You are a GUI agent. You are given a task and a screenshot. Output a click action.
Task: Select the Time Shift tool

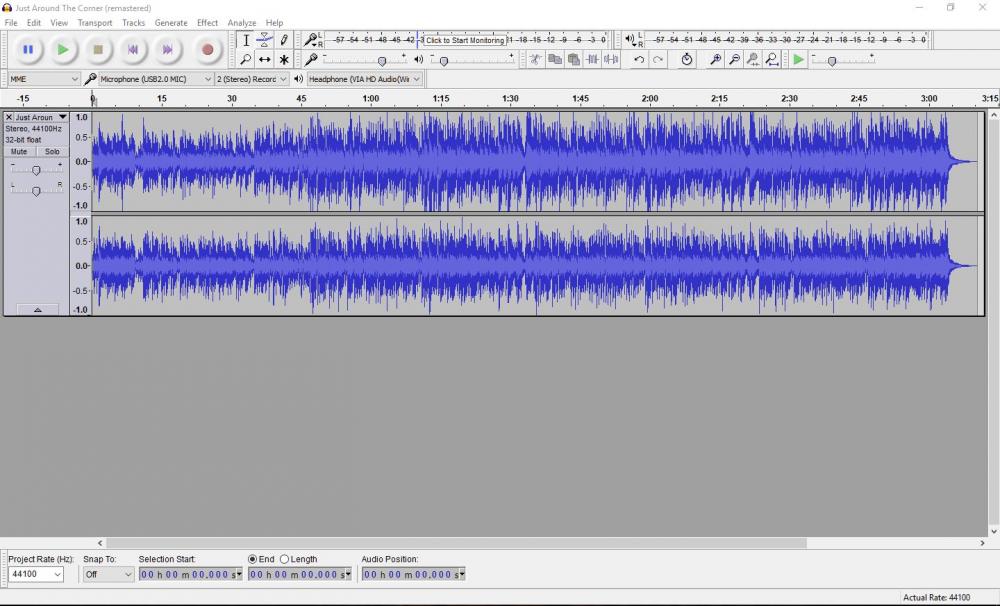(x=264, y=60)
